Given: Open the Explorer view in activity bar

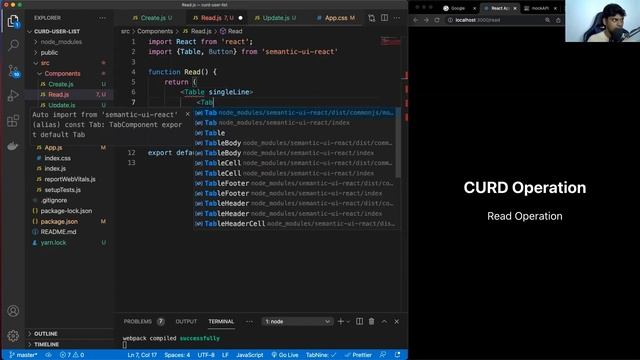Looking at the screenshot, I should pyautogui.click(x=13, y=21).
